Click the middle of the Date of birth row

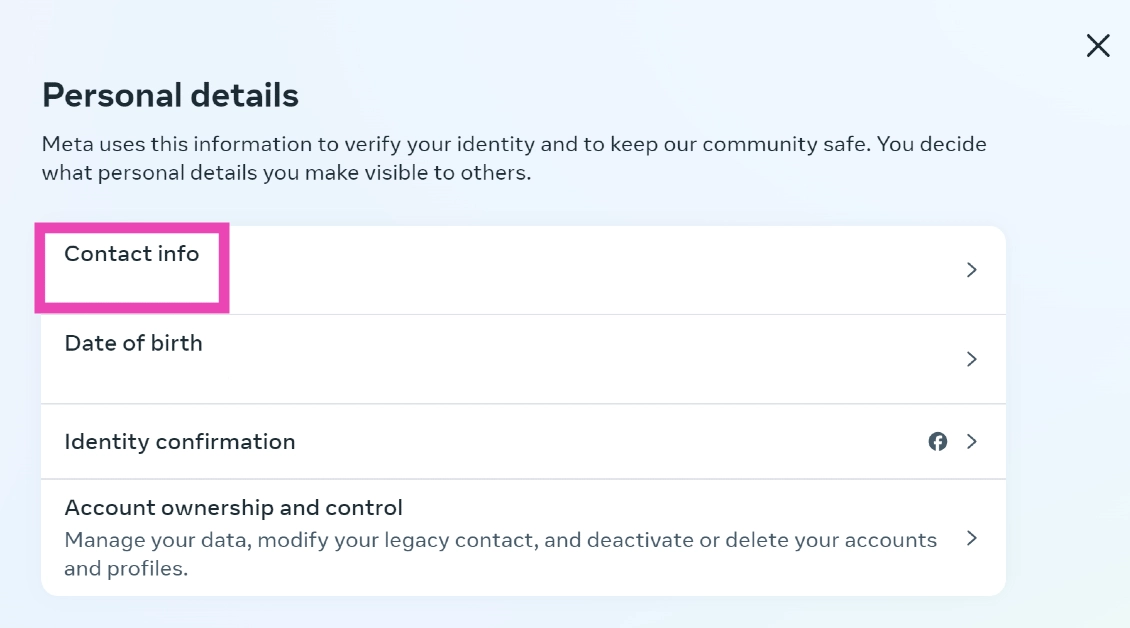[523, 359]
